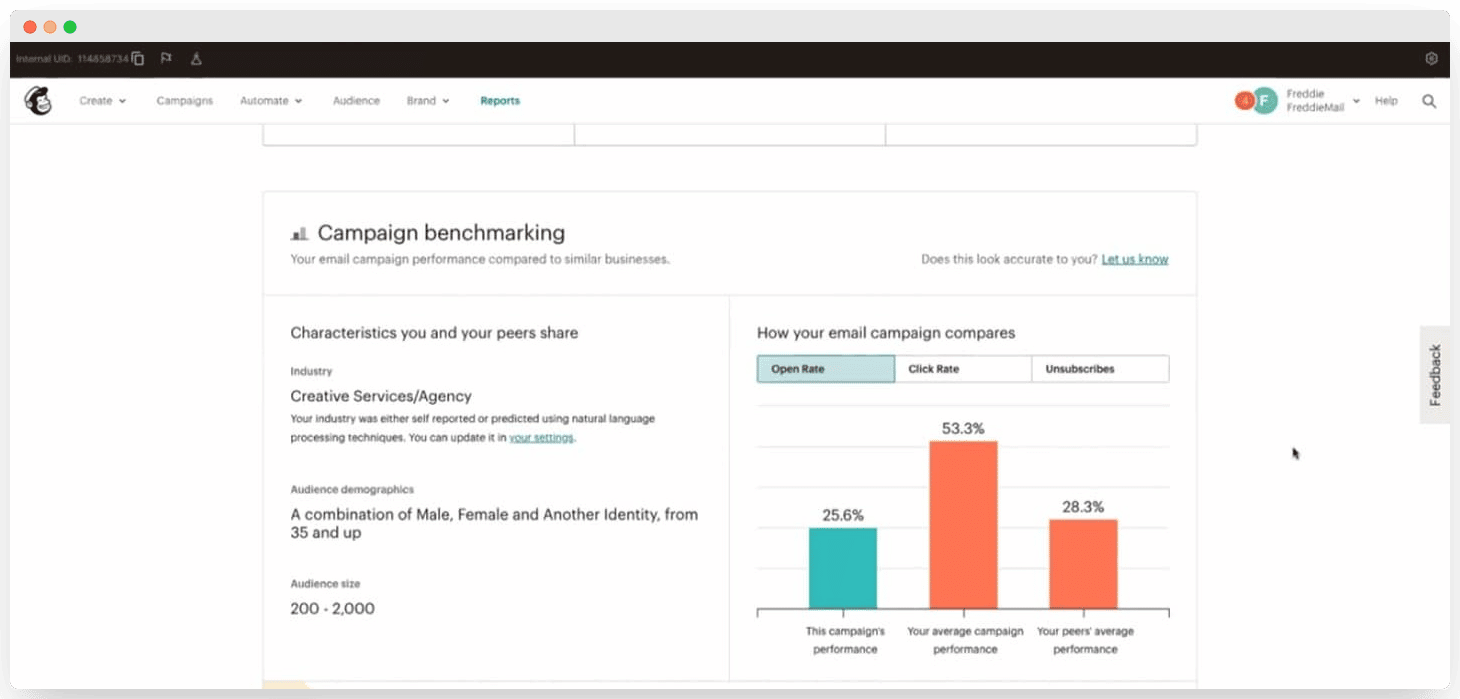This screenshot has height=699, width=1460.
Task: Click the "Campaign benchmarking" heading
Action: point(441,233)
